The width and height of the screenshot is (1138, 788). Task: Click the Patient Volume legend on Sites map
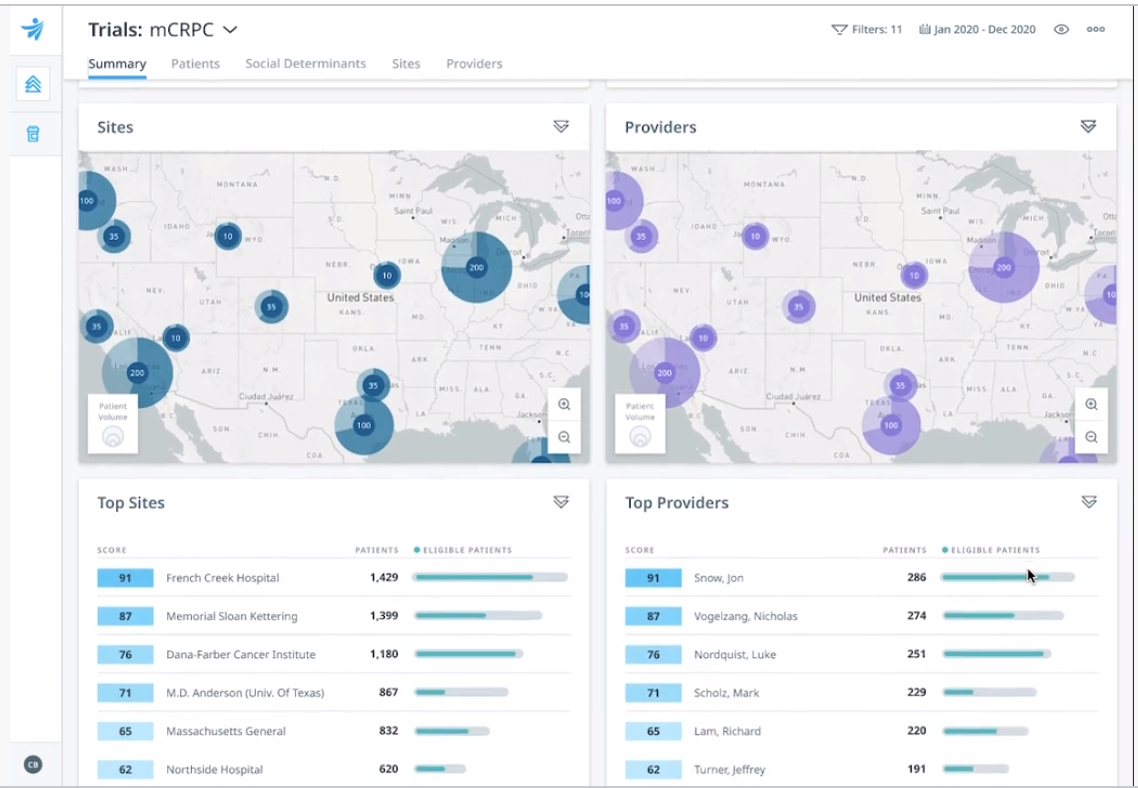pos(112,424)
